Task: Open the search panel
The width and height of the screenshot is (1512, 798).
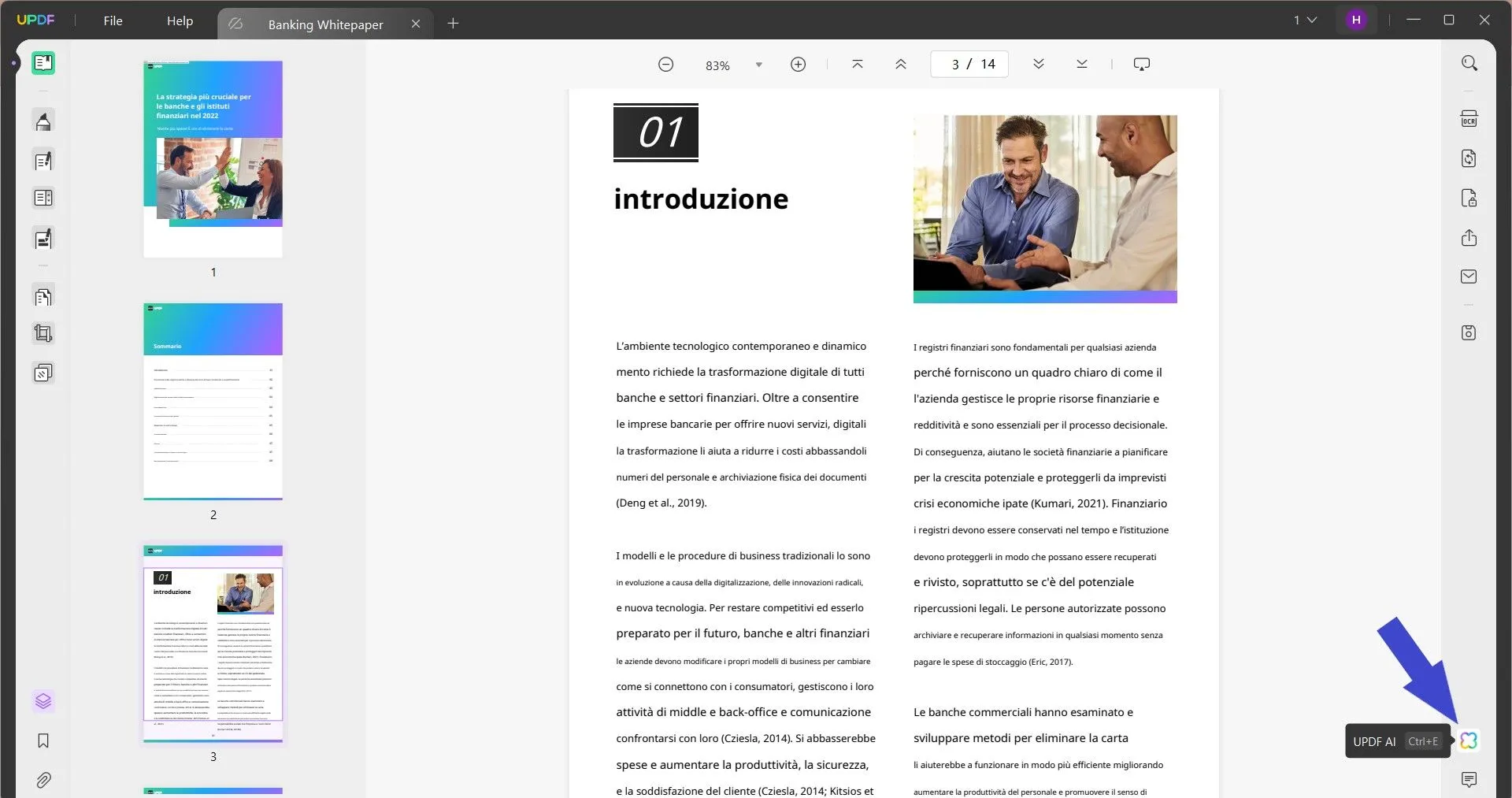Action: 1469,62
